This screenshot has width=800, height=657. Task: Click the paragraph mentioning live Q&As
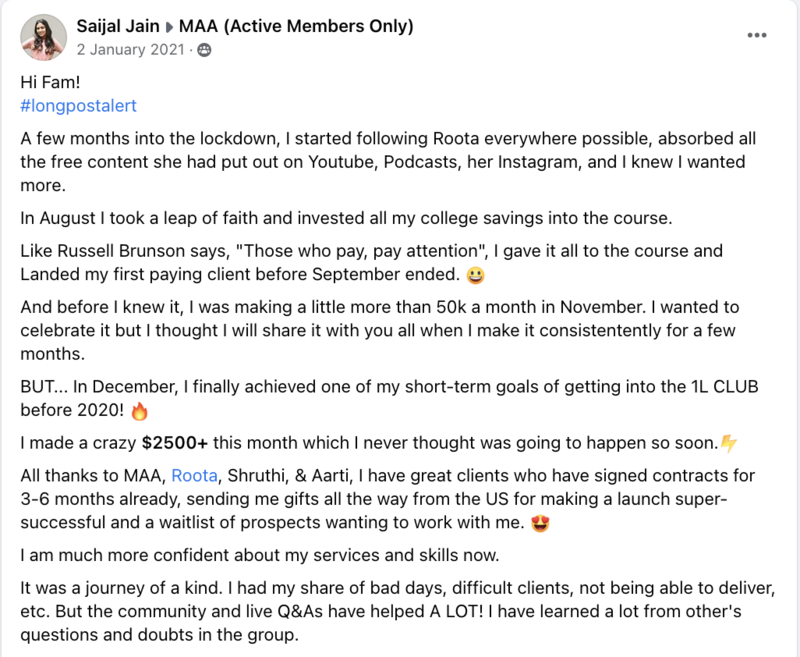click(x=398, y=611)
